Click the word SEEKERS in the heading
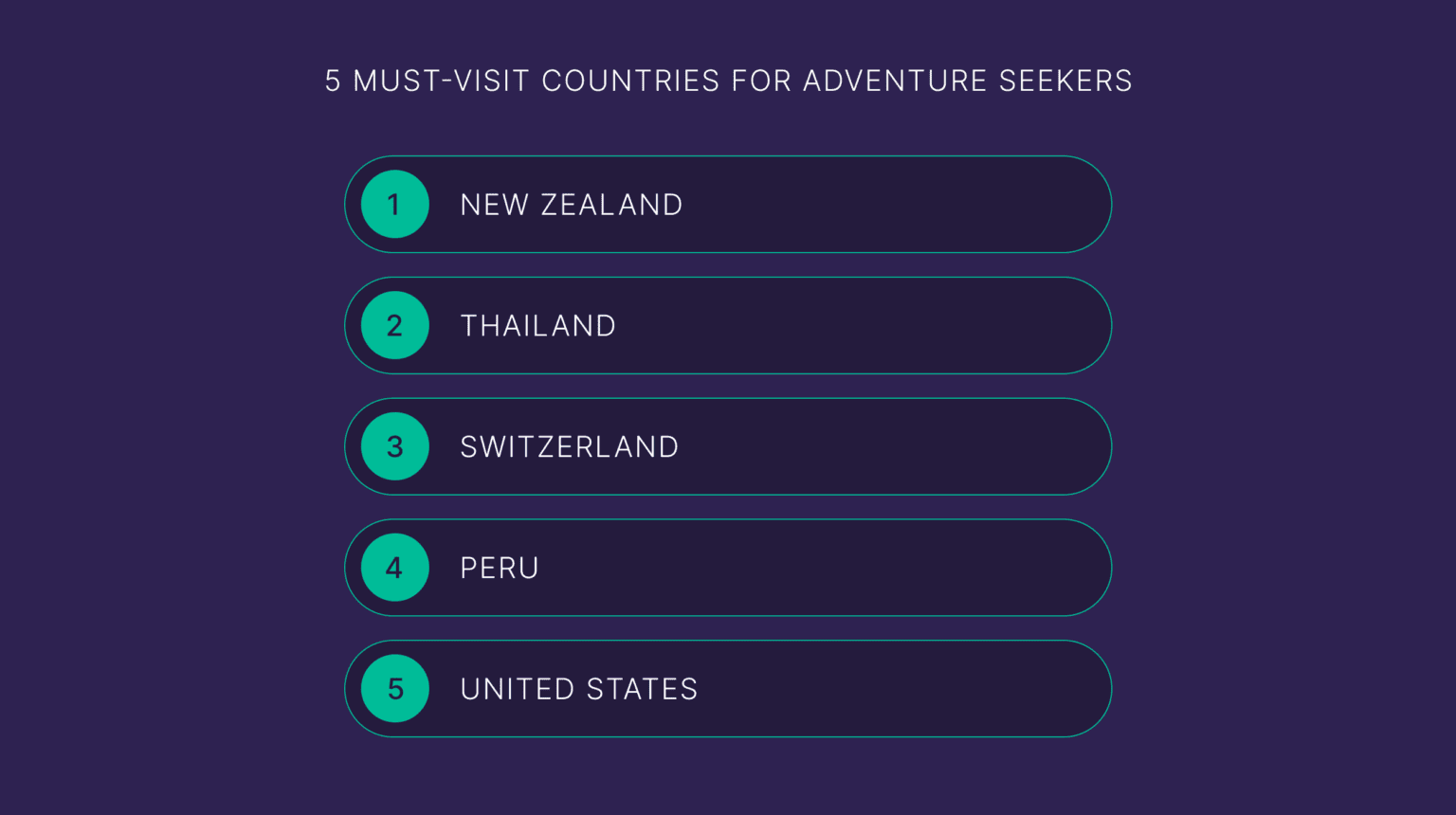 coord(1065,81)
